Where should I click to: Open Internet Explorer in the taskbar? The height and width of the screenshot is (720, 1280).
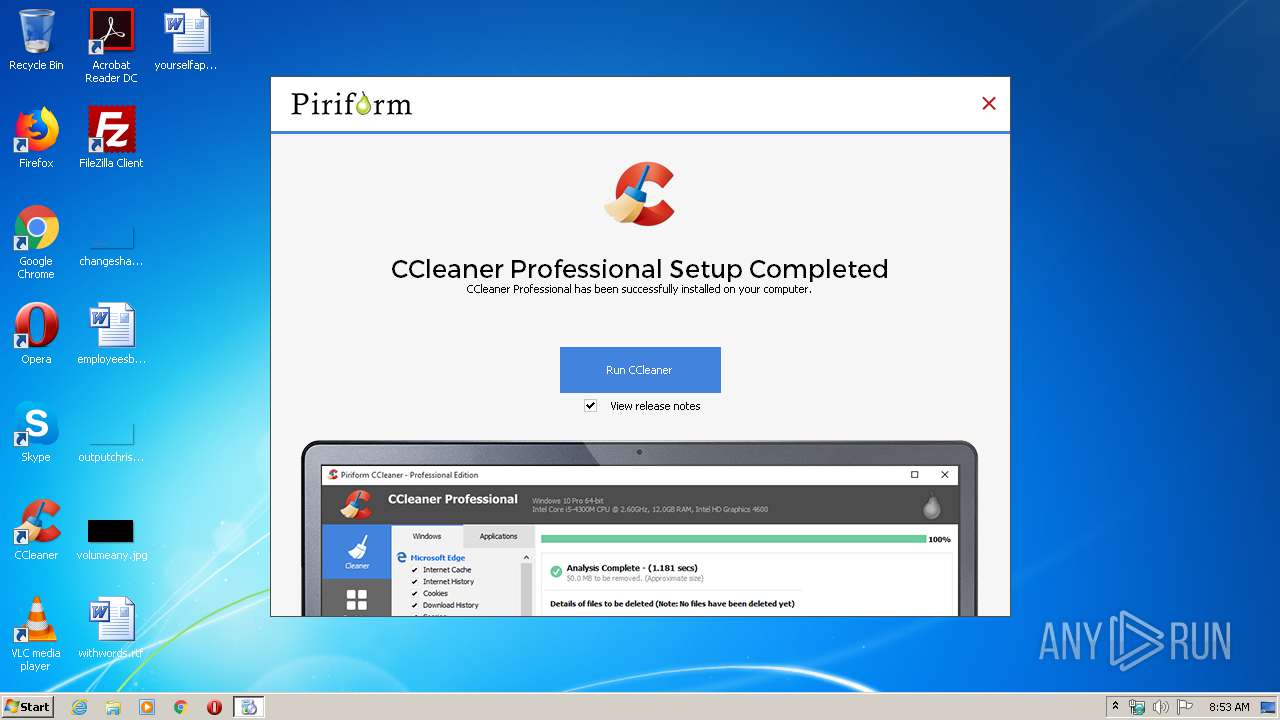coord(79,707)
